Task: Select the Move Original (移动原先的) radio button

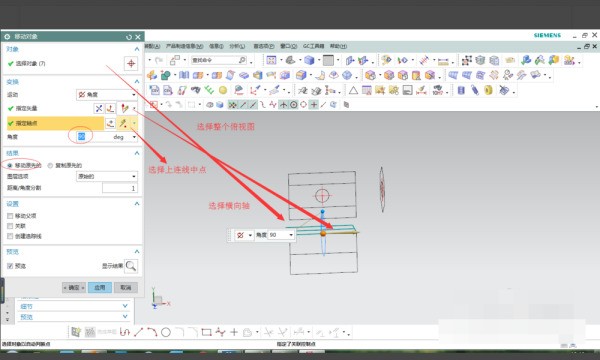Action: point(10,165)
